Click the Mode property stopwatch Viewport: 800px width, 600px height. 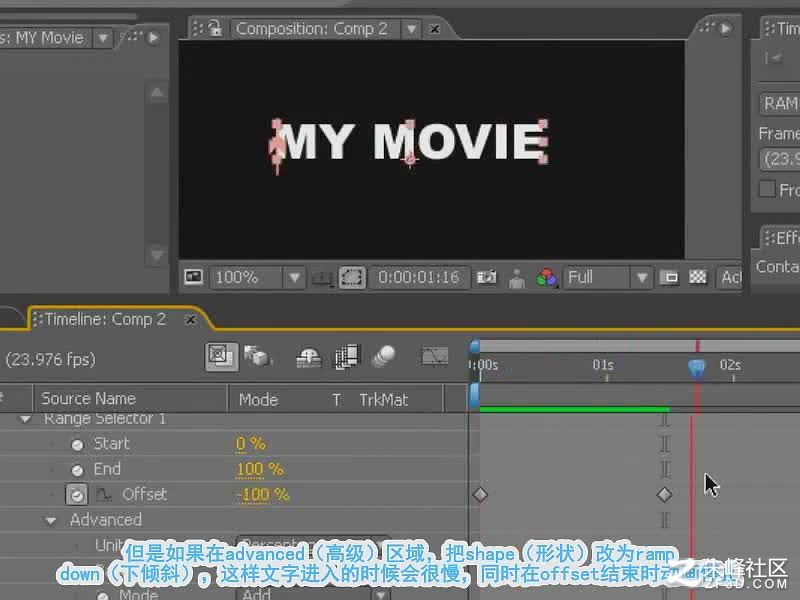(x=103, y=595)
